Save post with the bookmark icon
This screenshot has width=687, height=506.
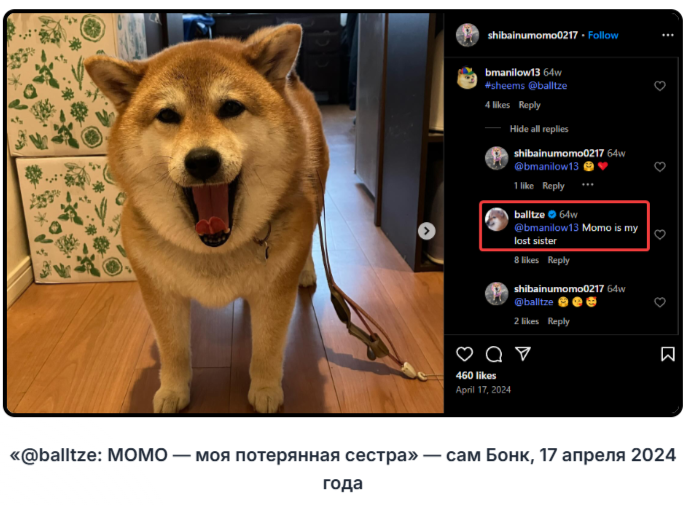click(668, 354)
